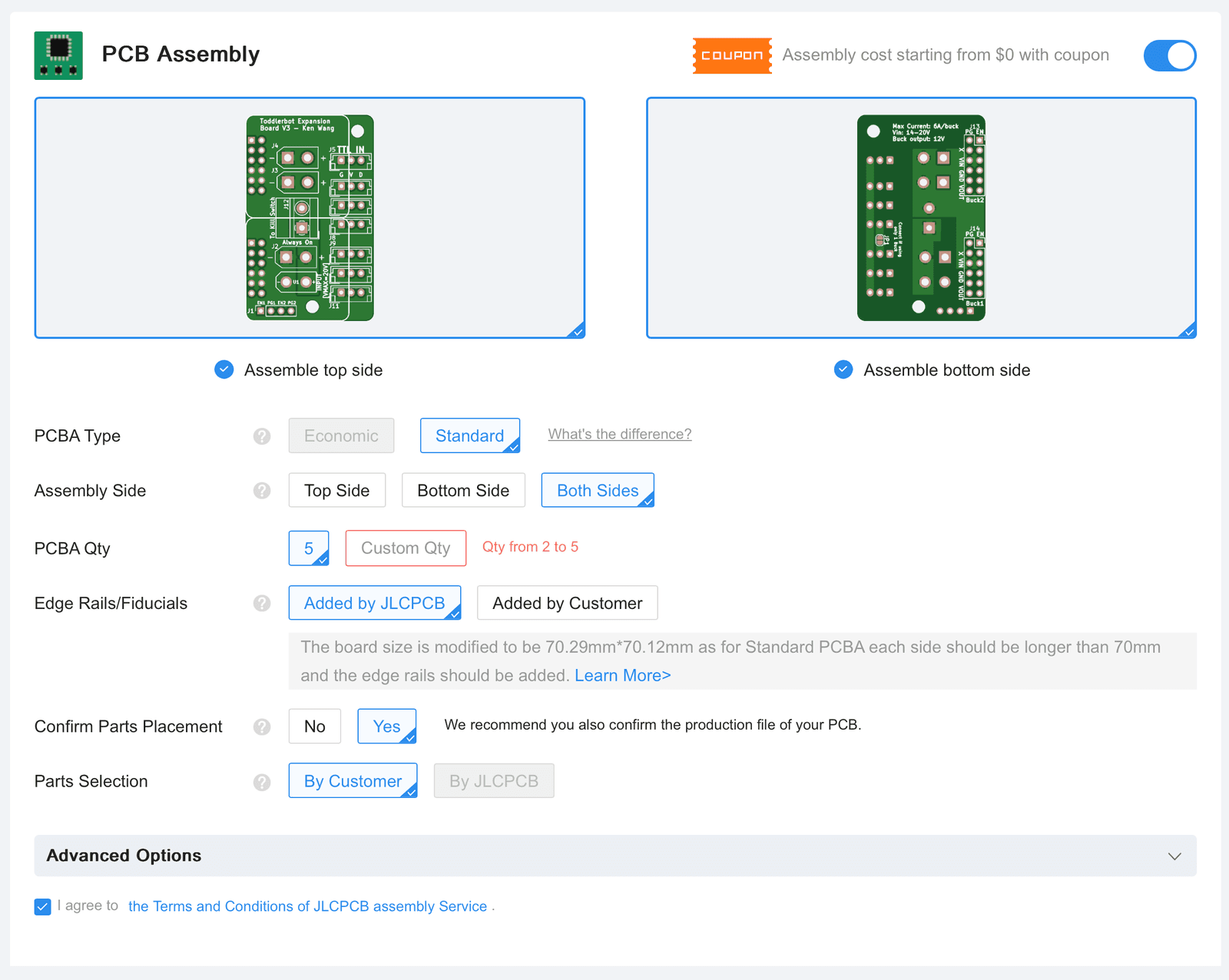The height and width of the screenshot is (980, 1229).
Task: Open help icon for Confirm Parts Placement
Action: coord(262,727)
